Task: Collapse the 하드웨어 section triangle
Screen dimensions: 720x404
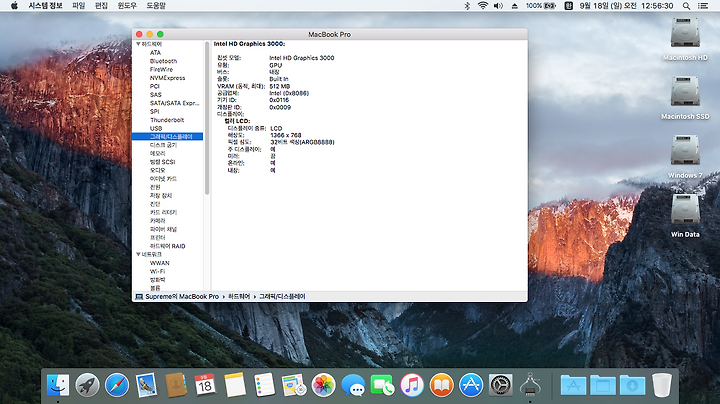Action: [x=138, y=44]
